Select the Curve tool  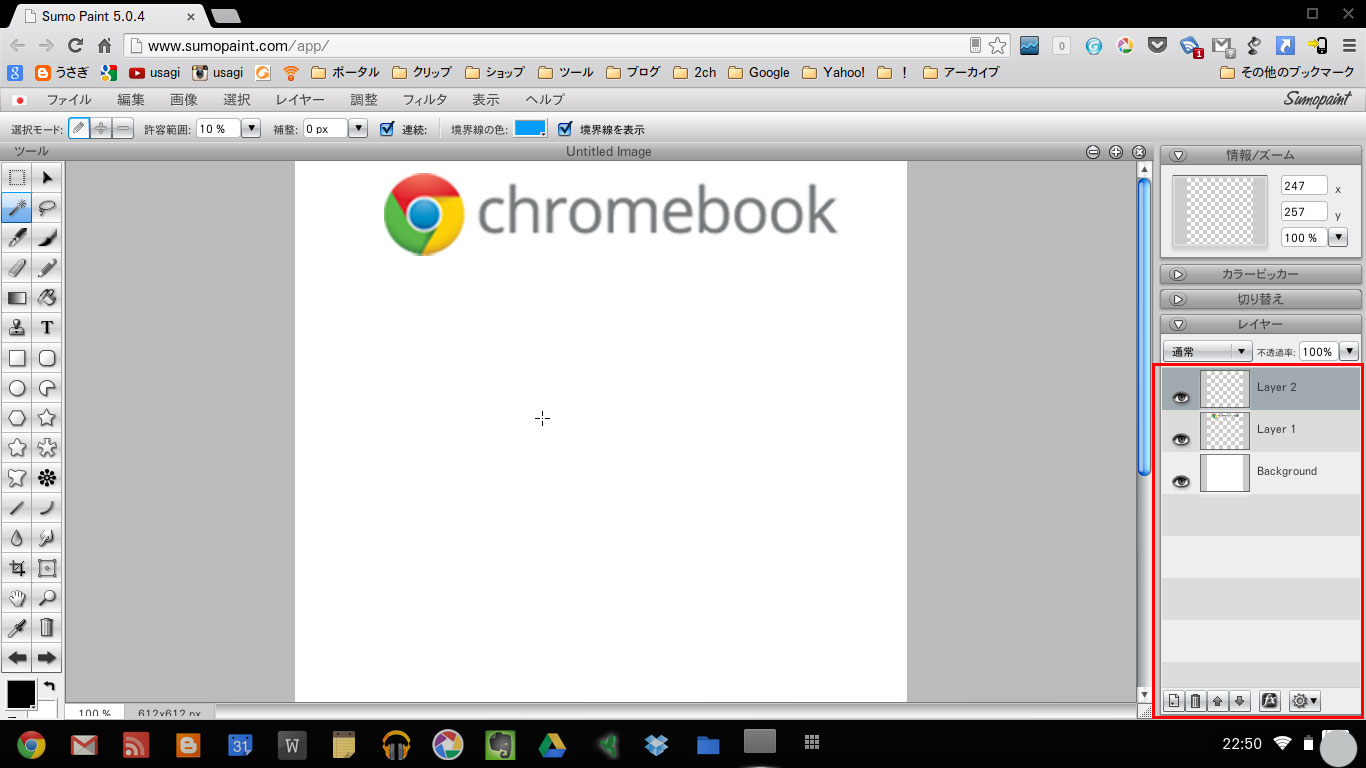coord(47,508)
